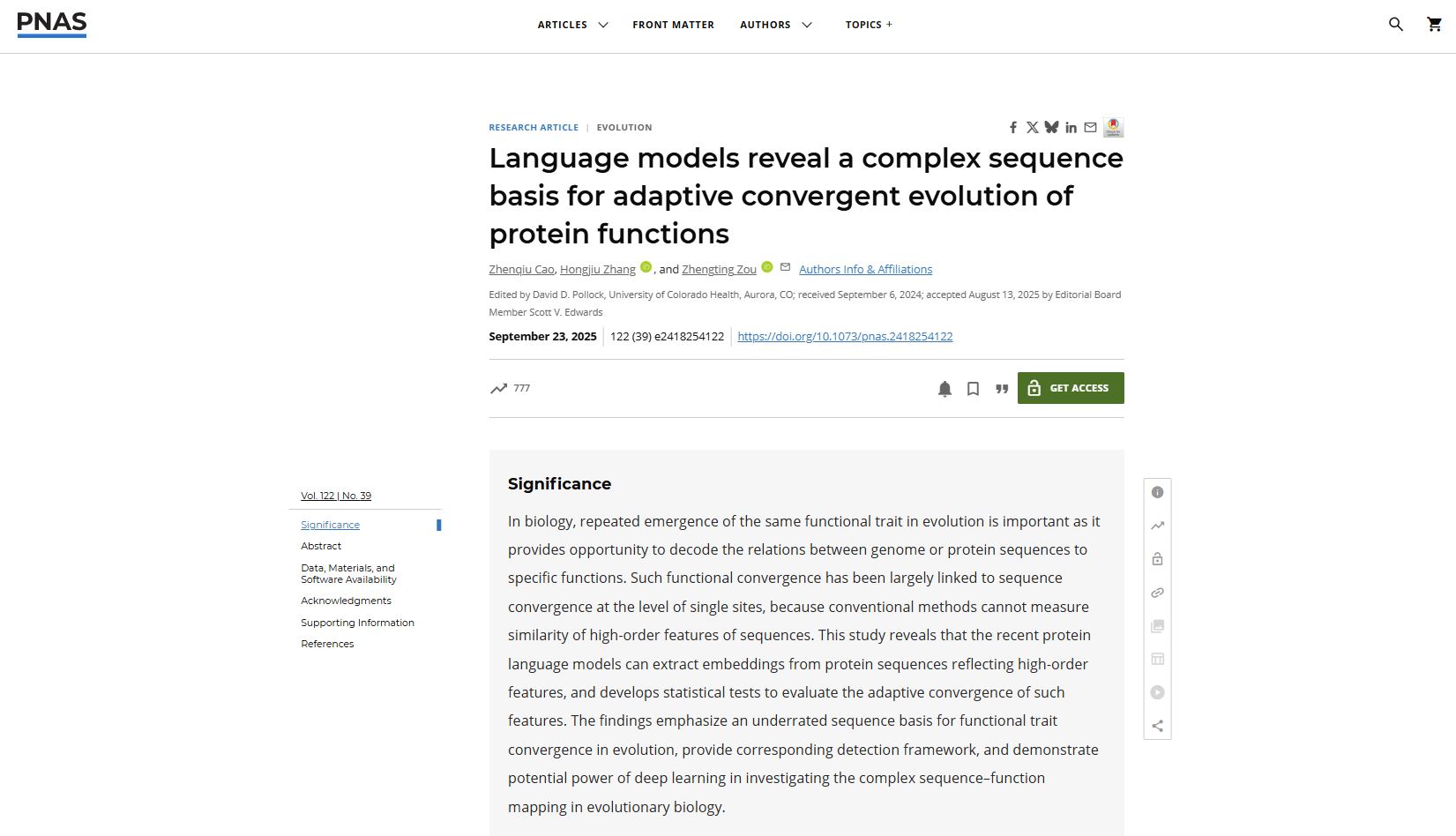Viewport: 1456px width, 836px height.
Task: Bookmark this article
Action: click(973, 389)
